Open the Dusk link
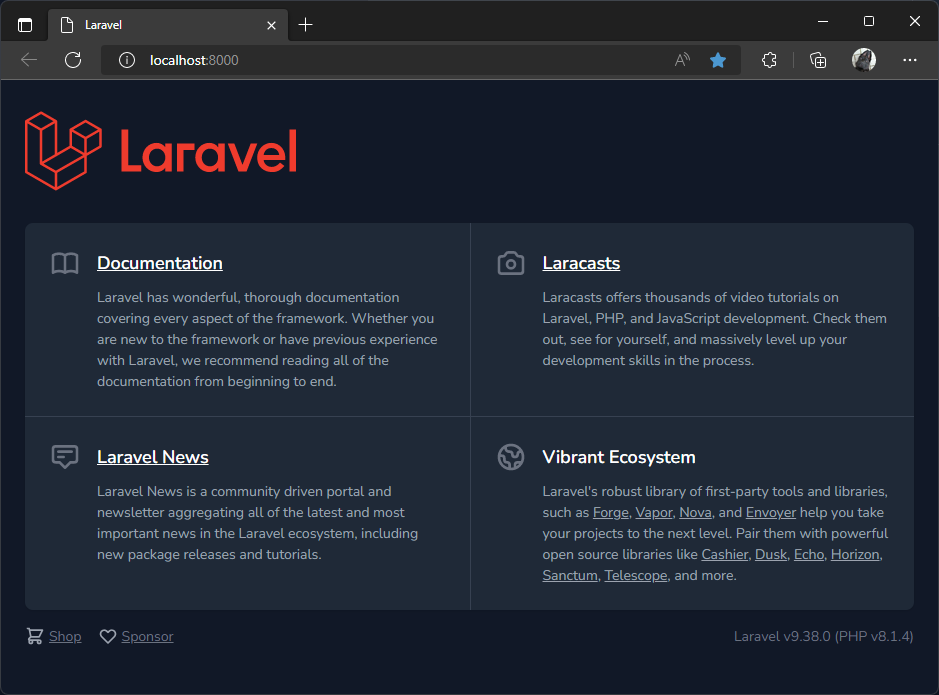Screen dimensions: 939x695 (x=771, y=554)
